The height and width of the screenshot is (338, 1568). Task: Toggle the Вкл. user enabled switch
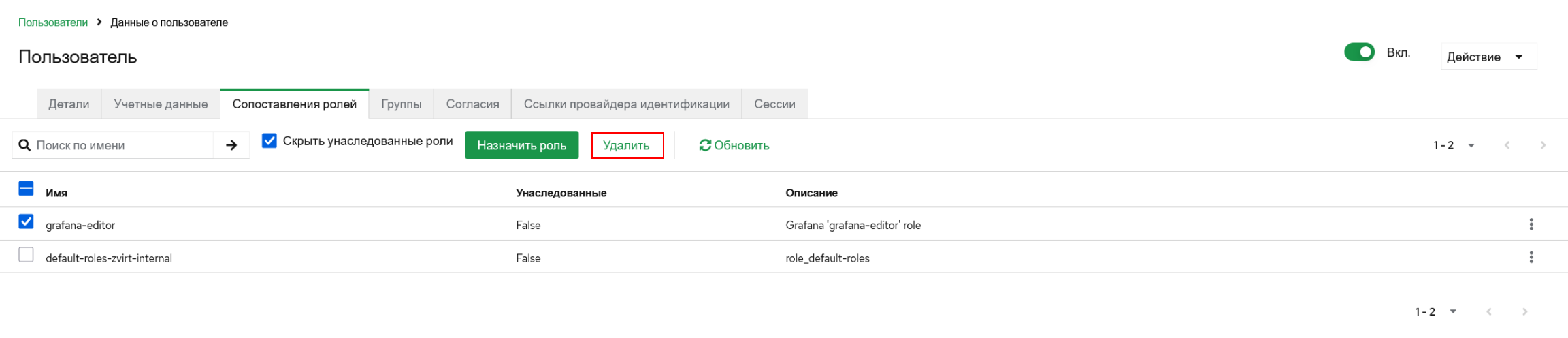tap(1359, 52)
